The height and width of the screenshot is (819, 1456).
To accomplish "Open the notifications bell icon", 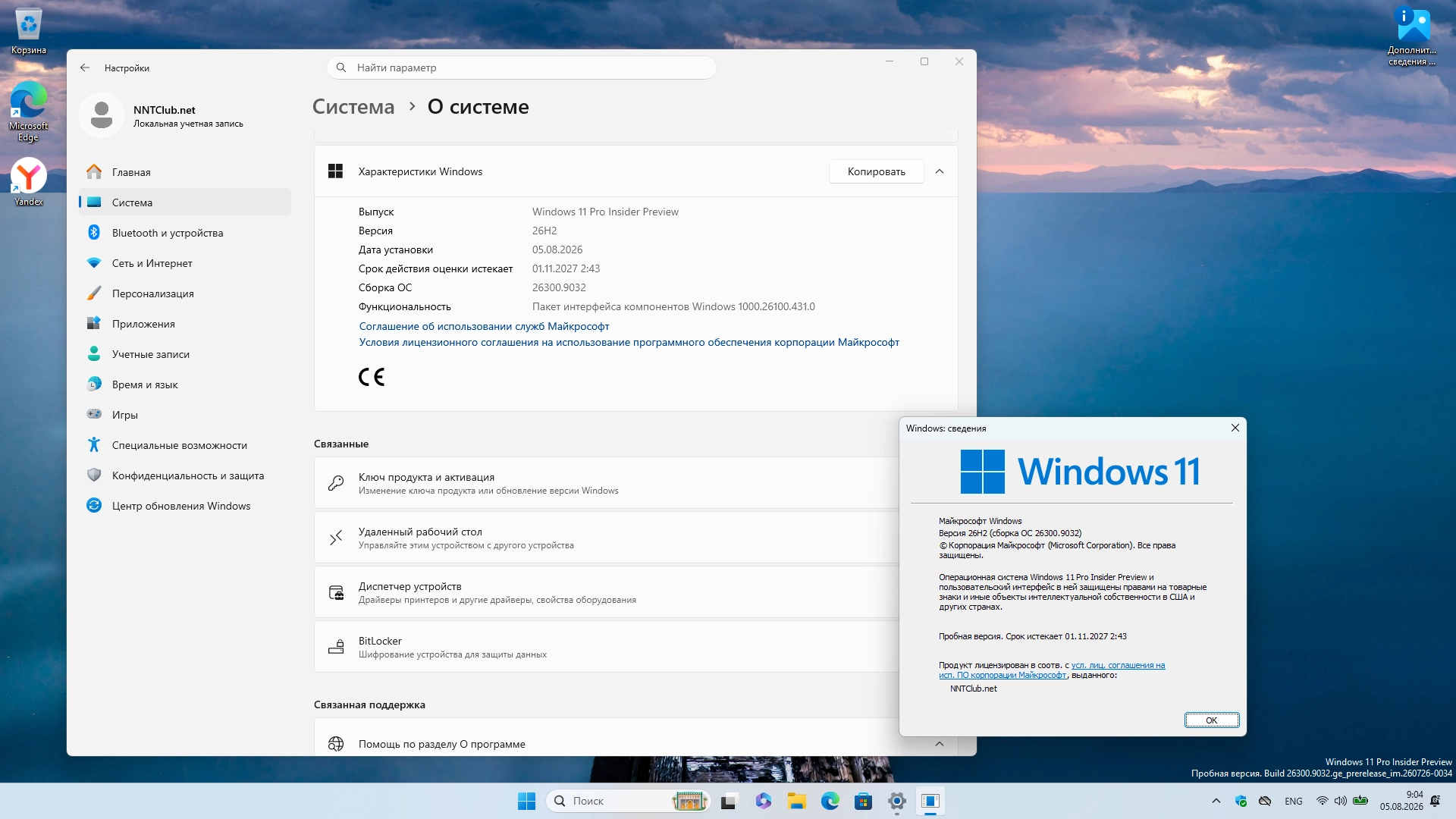I will [1435, 801].
